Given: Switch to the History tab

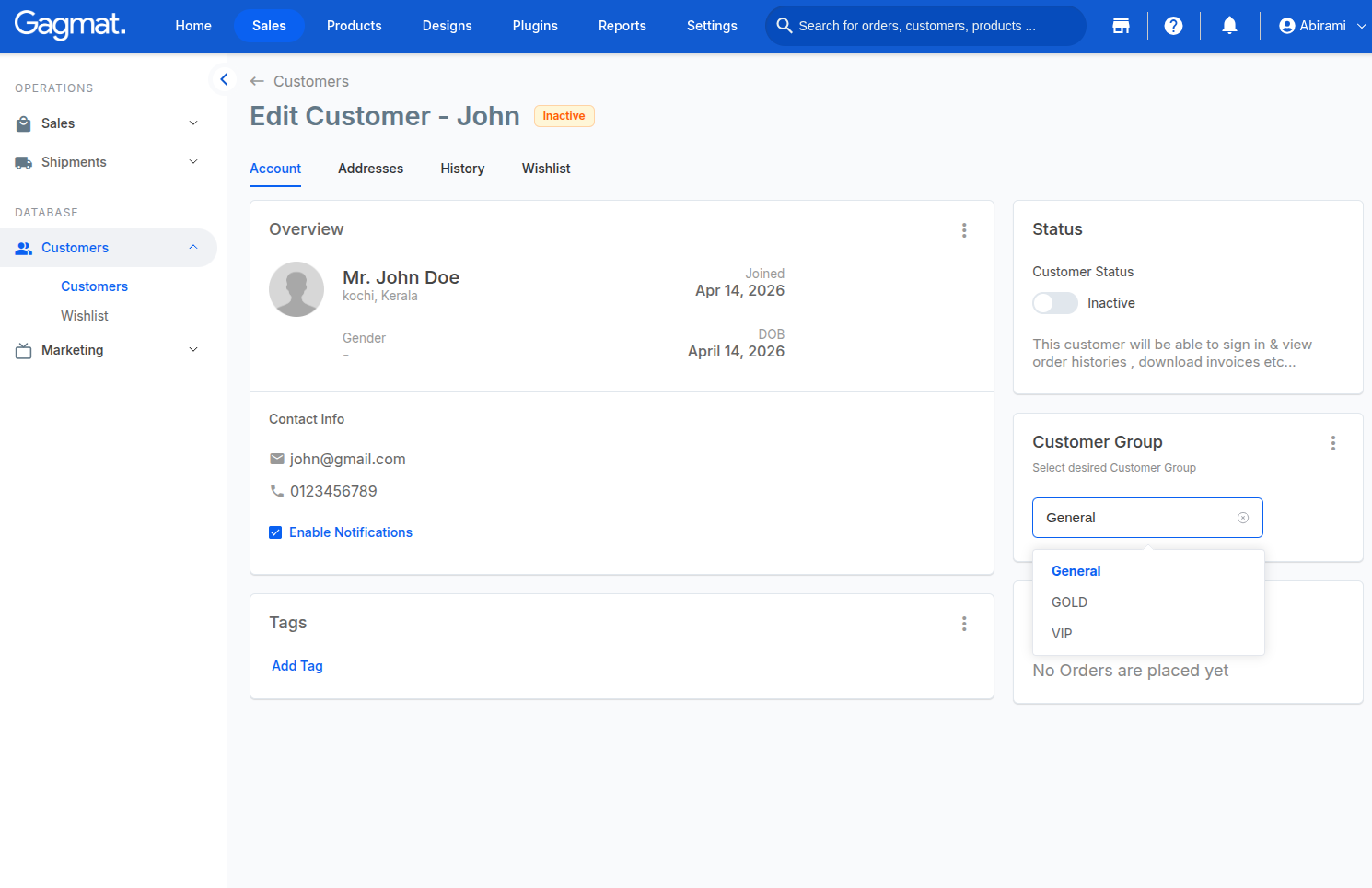Looking at the screenshot, I should click(x=462, y=169).
